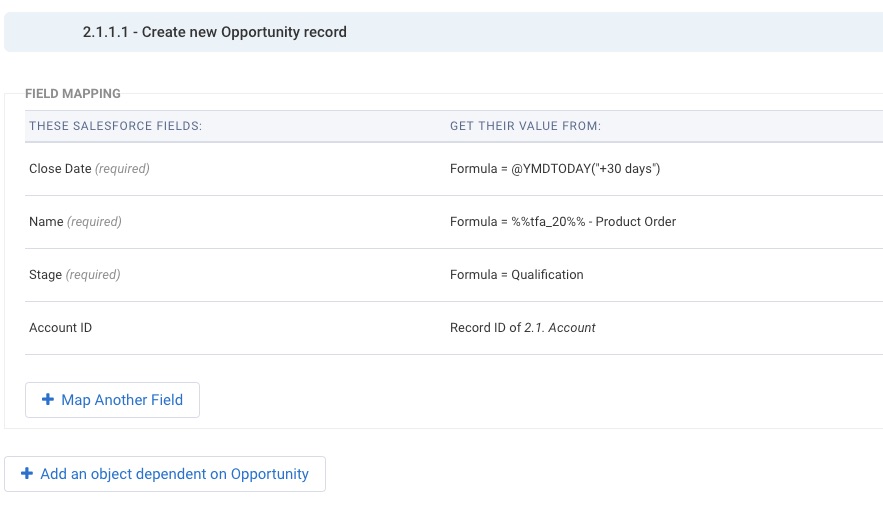Click the (required) label next to Name

tap(94, 222)
